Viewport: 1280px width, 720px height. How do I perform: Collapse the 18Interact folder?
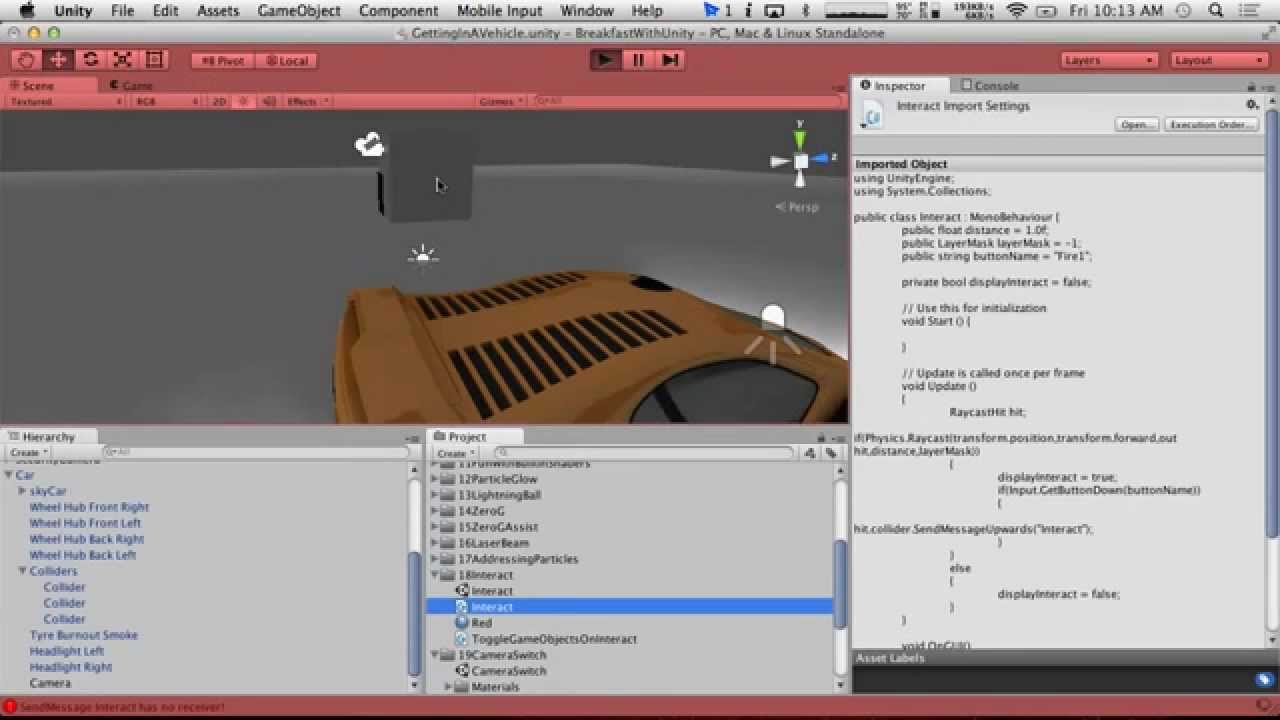point(435,575)
